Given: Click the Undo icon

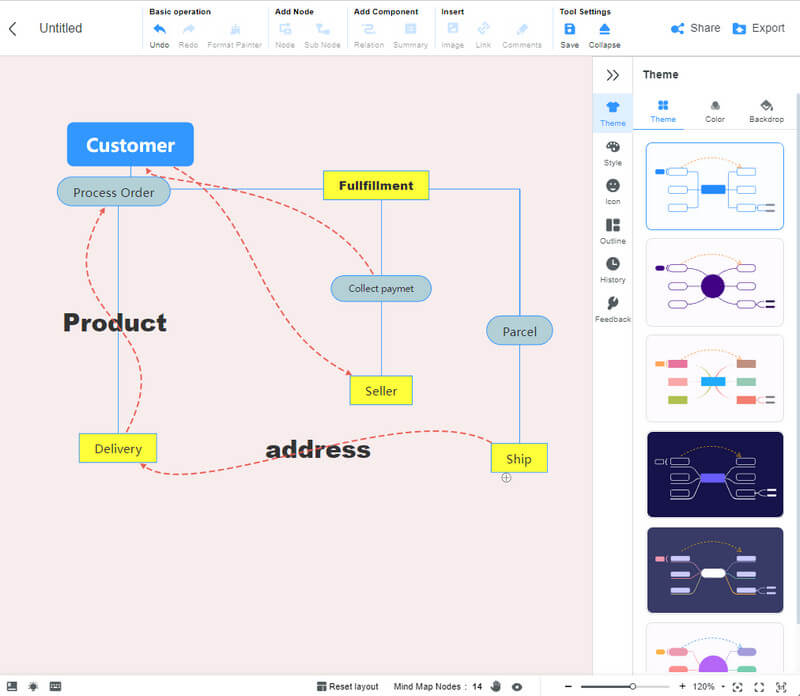Looking at the screenshot, I should click(x=158, y=32).
